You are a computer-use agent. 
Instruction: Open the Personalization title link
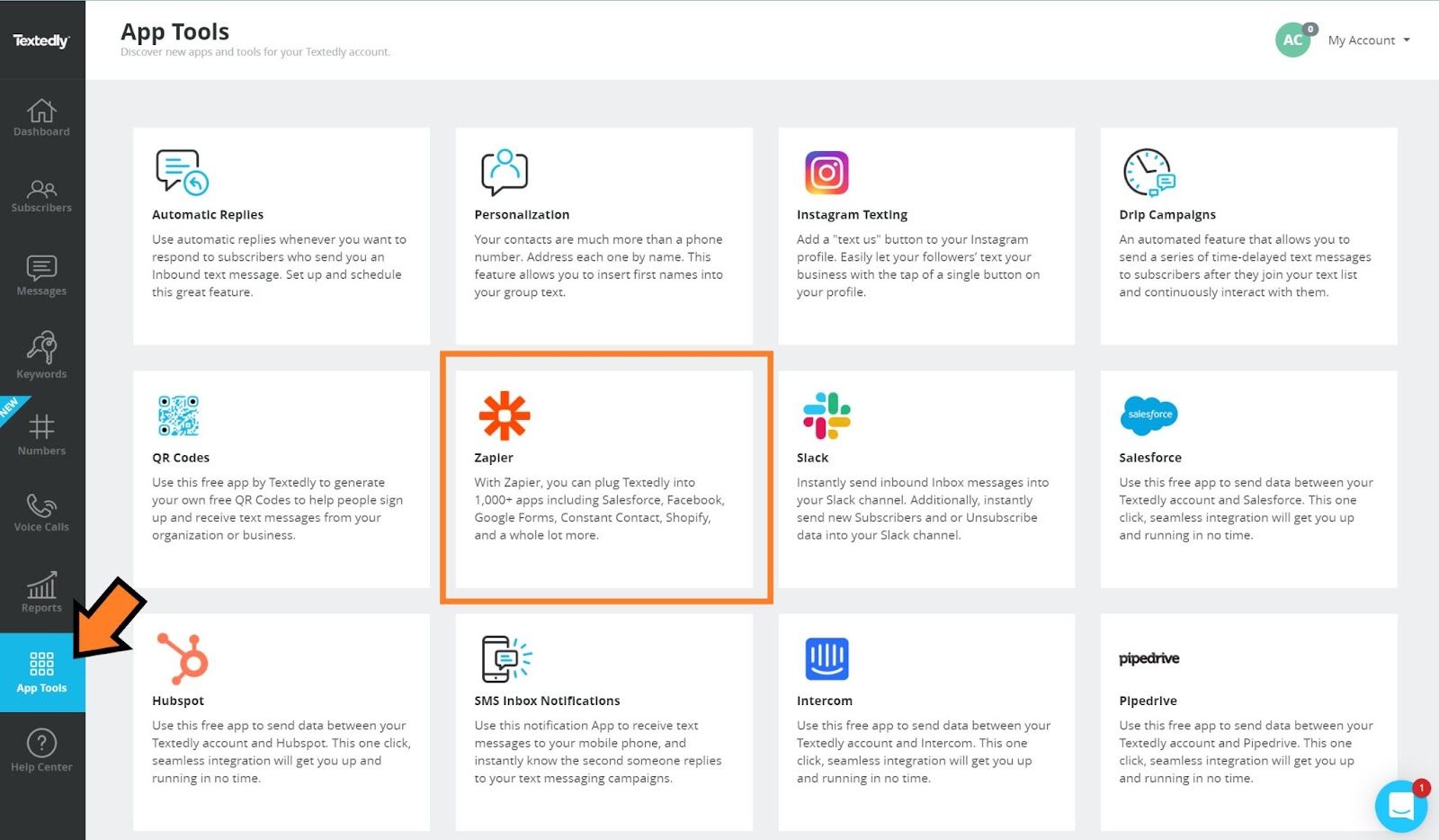point(522,215)
